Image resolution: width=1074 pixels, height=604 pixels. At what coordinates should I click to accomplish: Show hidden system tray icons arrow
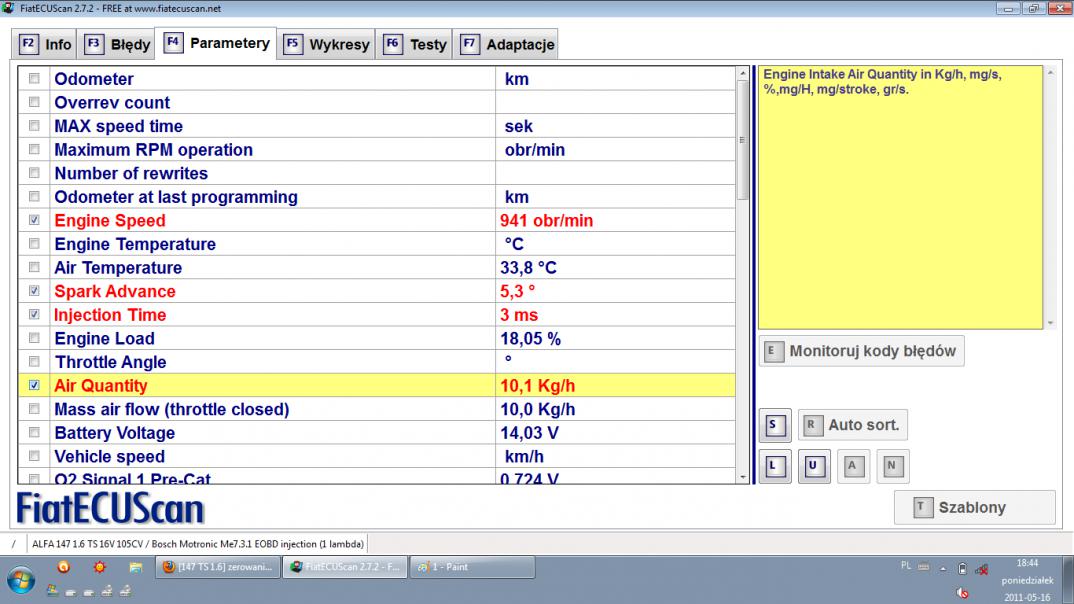[x=943, y=568]
